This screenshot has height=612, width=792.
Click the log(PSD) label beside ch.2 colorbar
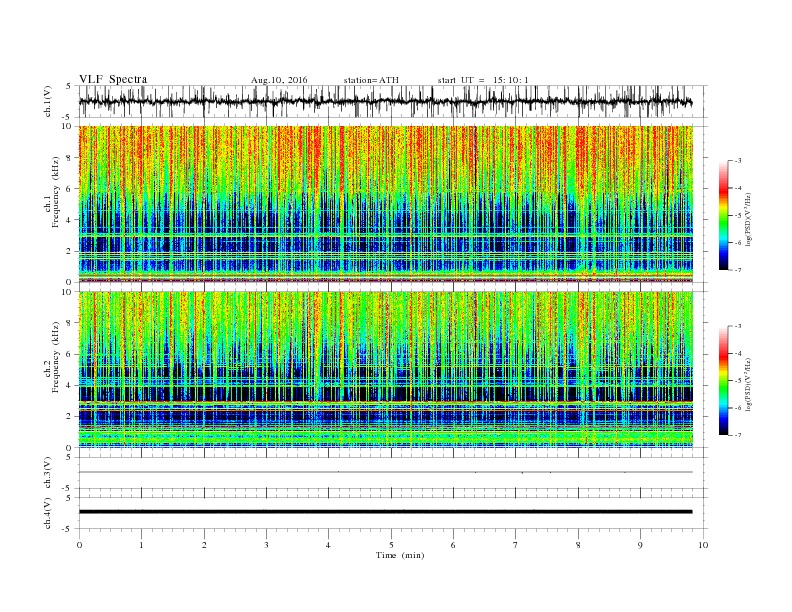point(748,384)
